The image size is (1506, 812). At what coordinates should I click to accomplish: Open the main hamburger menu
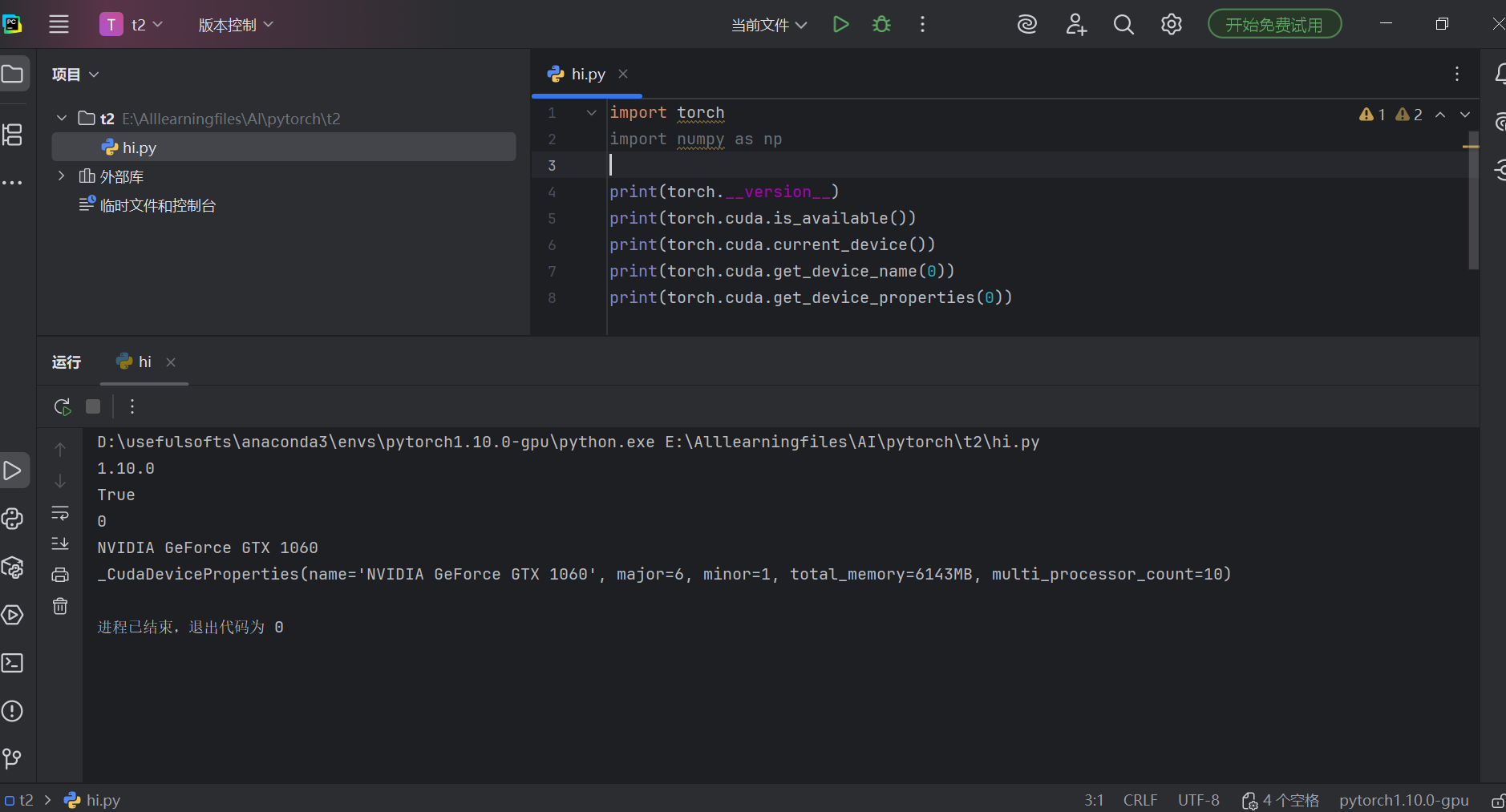tap(59, 24)
